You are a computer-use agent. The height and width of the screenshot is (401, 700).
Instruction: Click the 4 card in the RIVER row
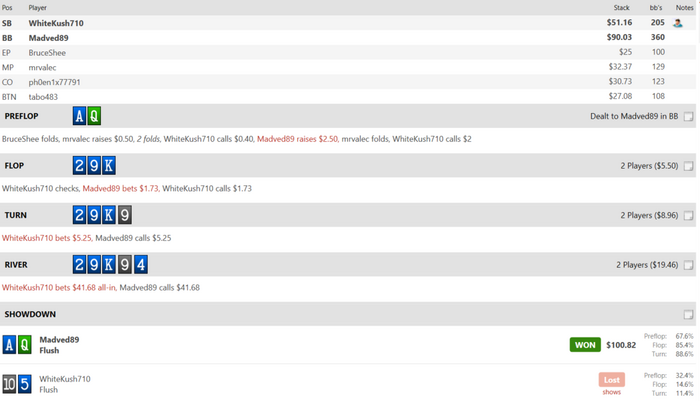pyautogui.click(x=141, y=265)
